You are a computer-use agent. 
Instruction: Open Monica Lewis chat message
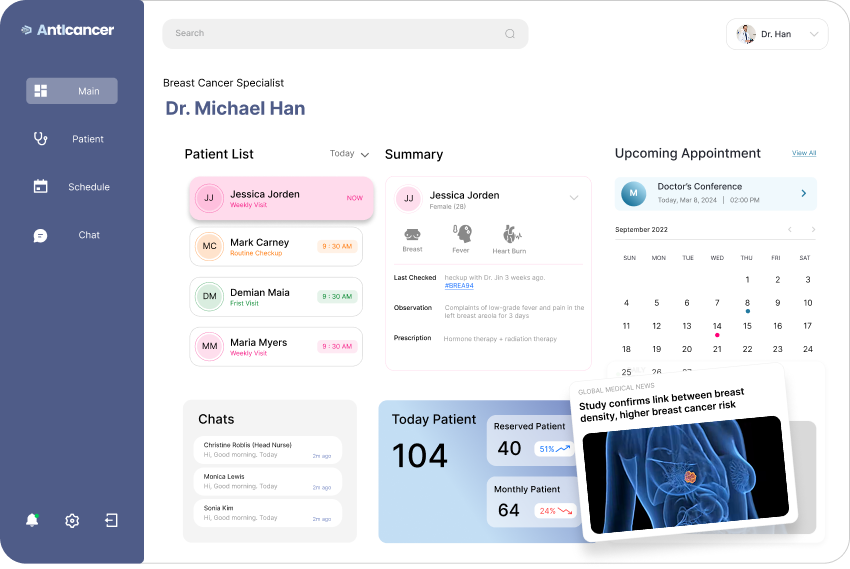[268, 481]
